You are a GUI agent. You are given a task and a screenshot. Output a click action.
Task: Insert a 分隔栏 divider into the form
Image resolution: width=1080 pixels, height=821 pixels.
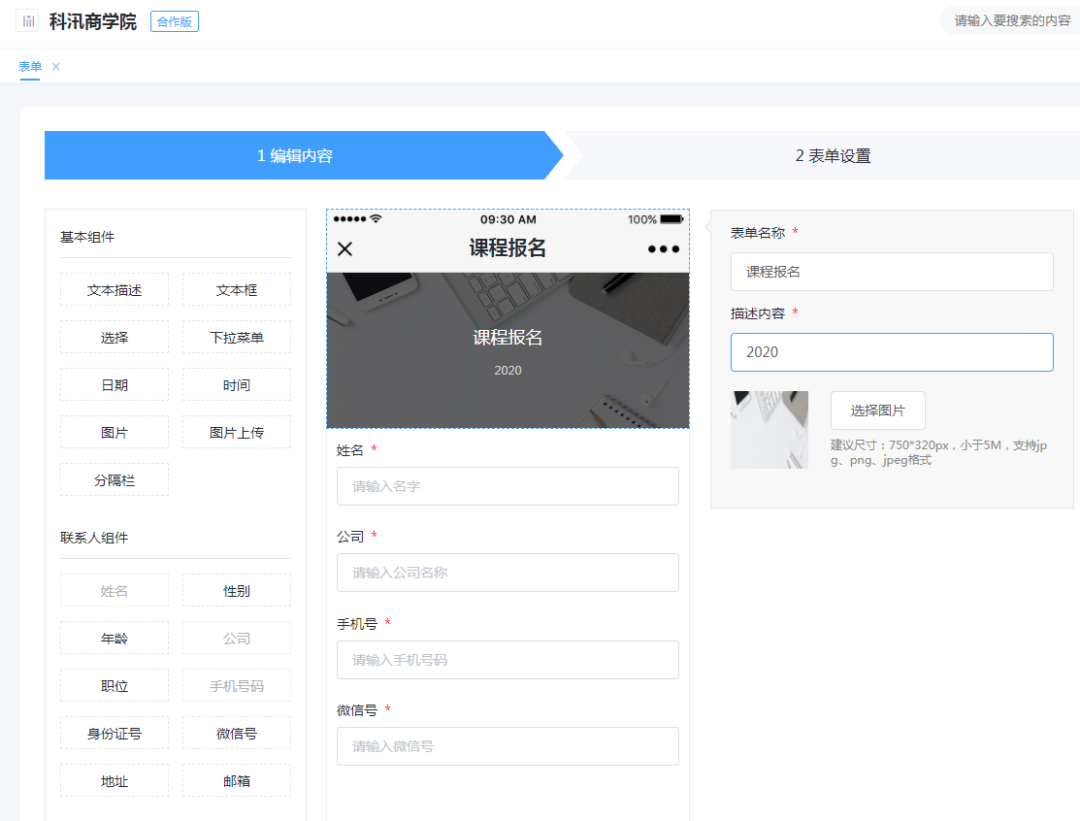pyautogui.click(x=114, y=479)
